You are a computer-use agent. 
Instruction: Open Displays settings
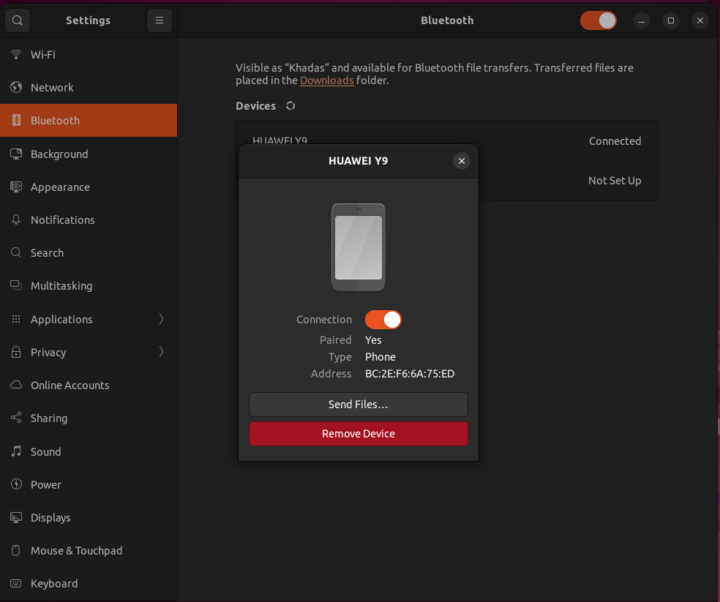pos(89,518)
